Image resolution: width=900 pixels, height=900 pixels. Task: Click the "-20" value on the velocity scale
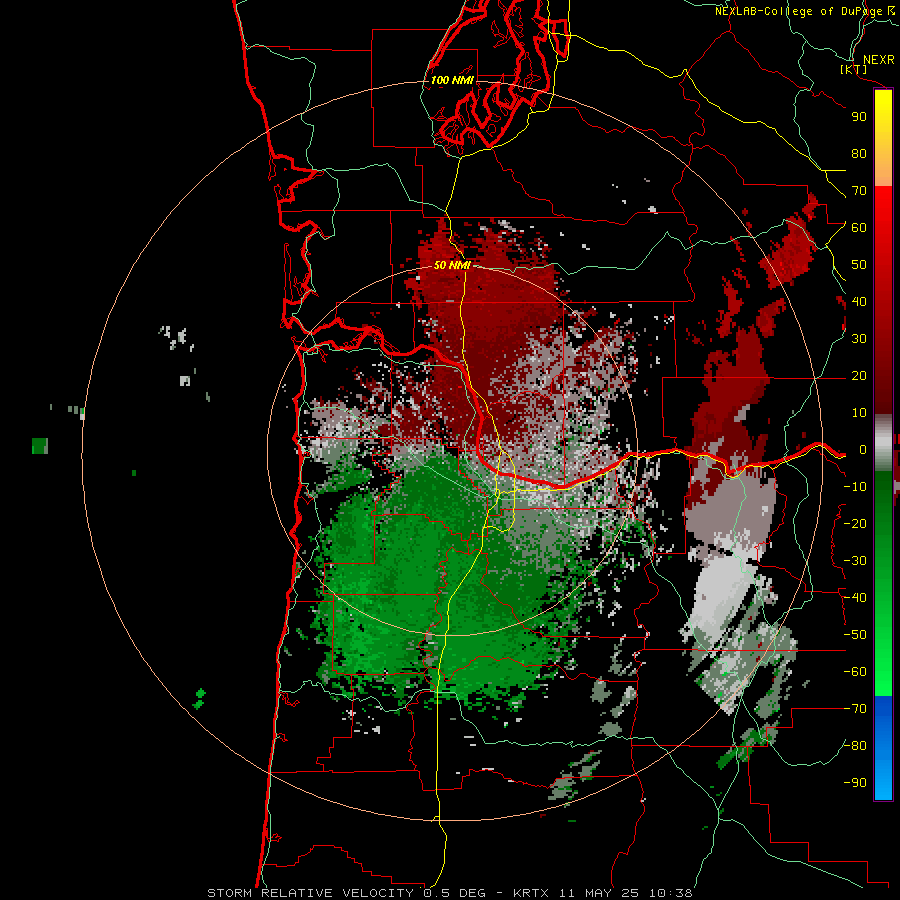pos(855,523)
